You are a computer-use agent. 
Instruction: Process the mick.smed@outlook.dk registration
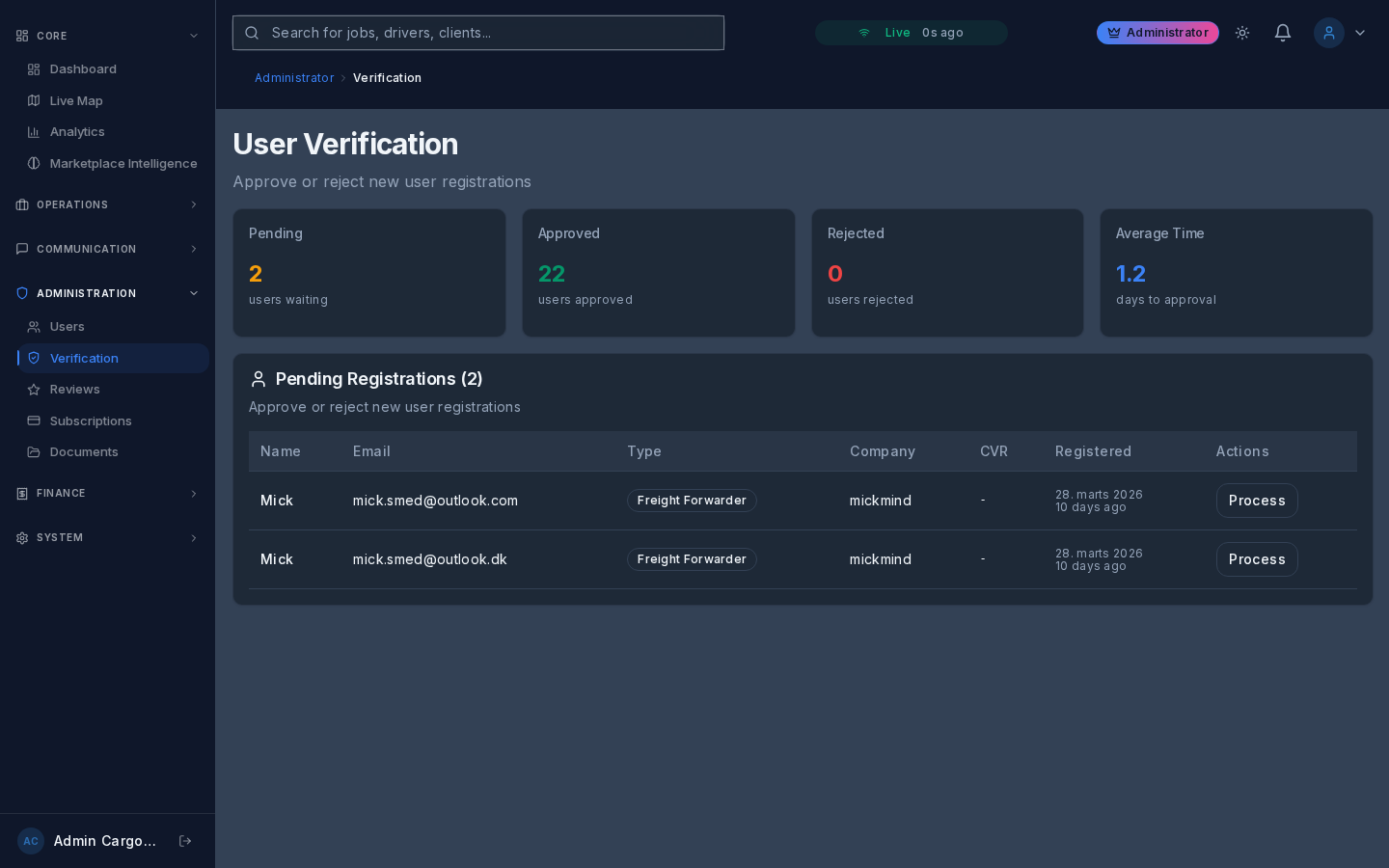[x=1256, y=559]
